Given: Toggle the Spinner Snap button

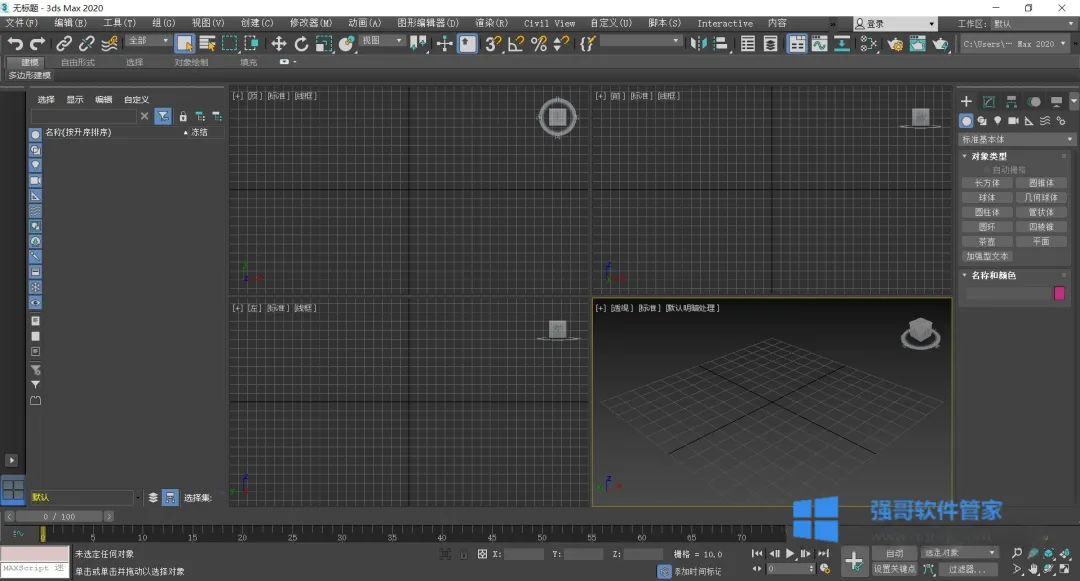Looking at the screenshot, I should click(x=561, y=44).
